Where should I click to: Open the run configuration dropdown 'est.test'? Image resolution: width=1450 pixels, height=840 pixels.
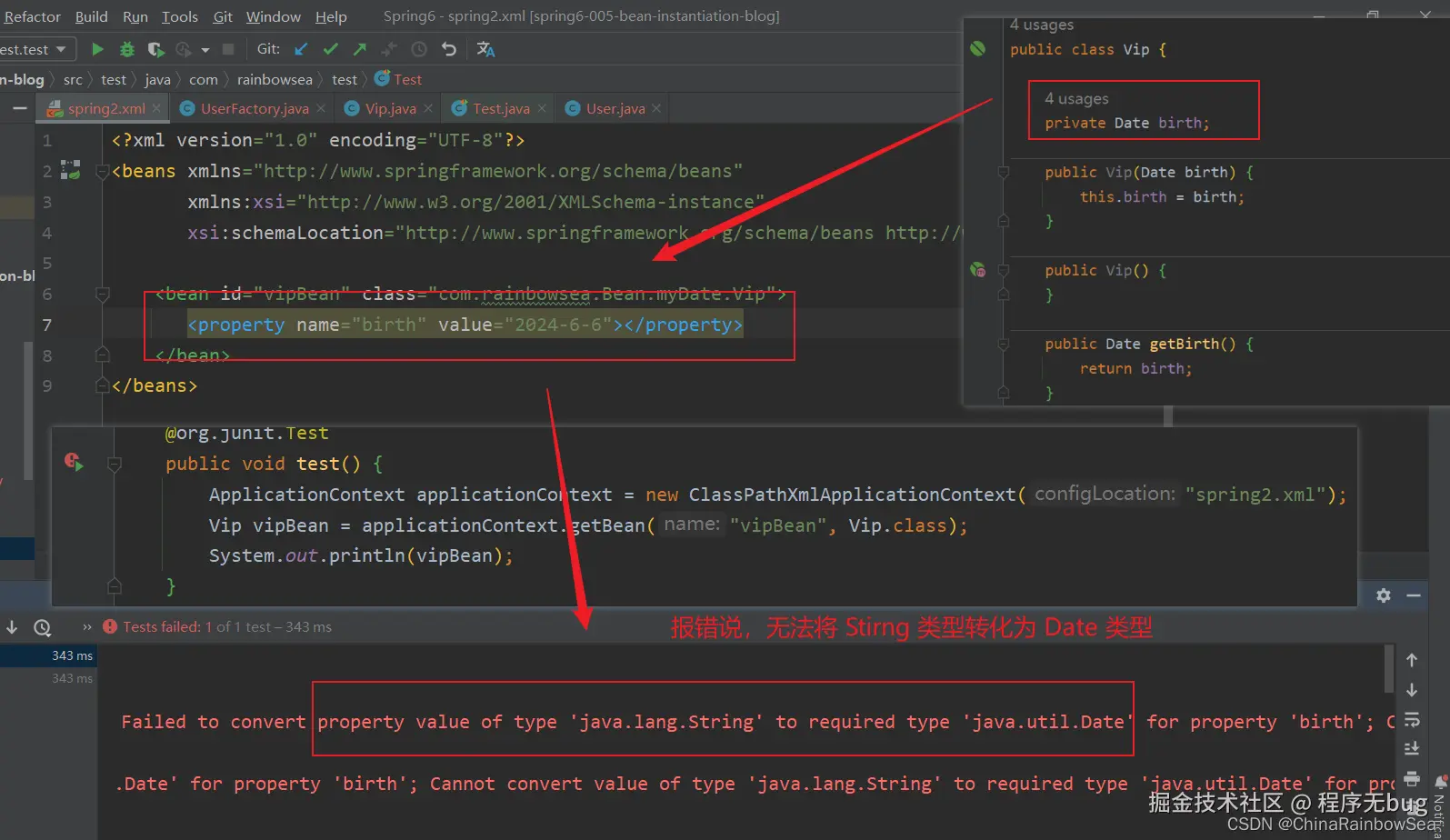coord(35,49)
